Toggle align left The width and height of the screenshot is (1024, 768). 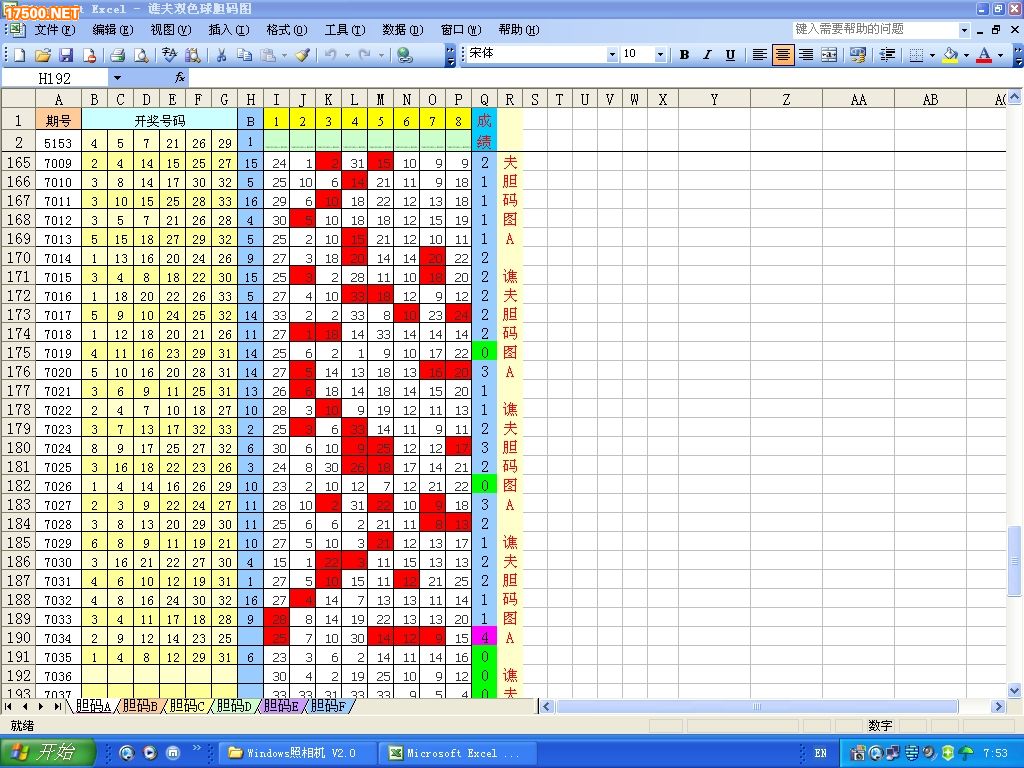click(759, 56)
